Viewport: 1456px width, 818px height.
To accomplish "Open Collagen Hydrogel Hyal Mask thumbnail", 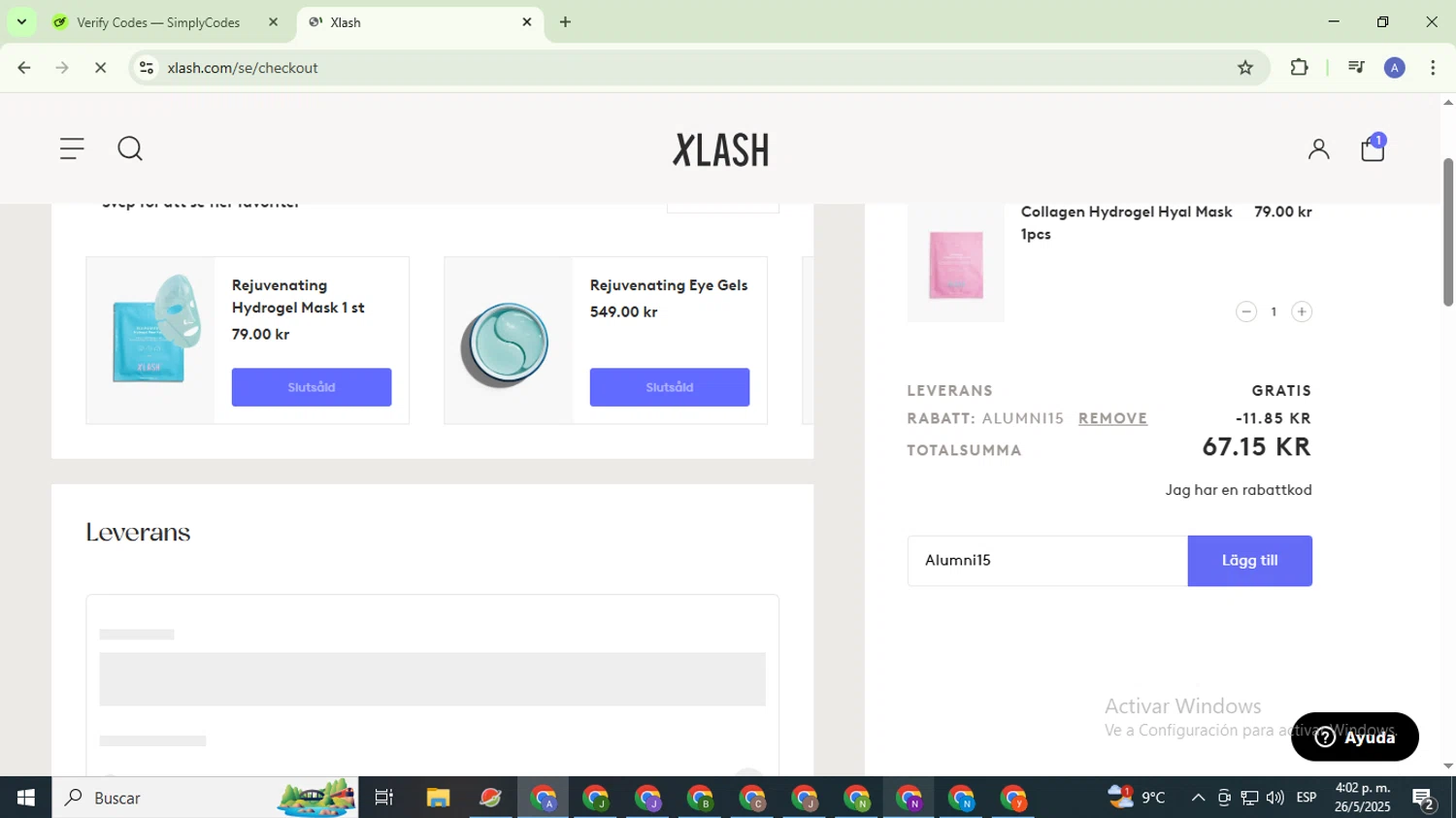I will pyautogui.click(x=955, y=263).
